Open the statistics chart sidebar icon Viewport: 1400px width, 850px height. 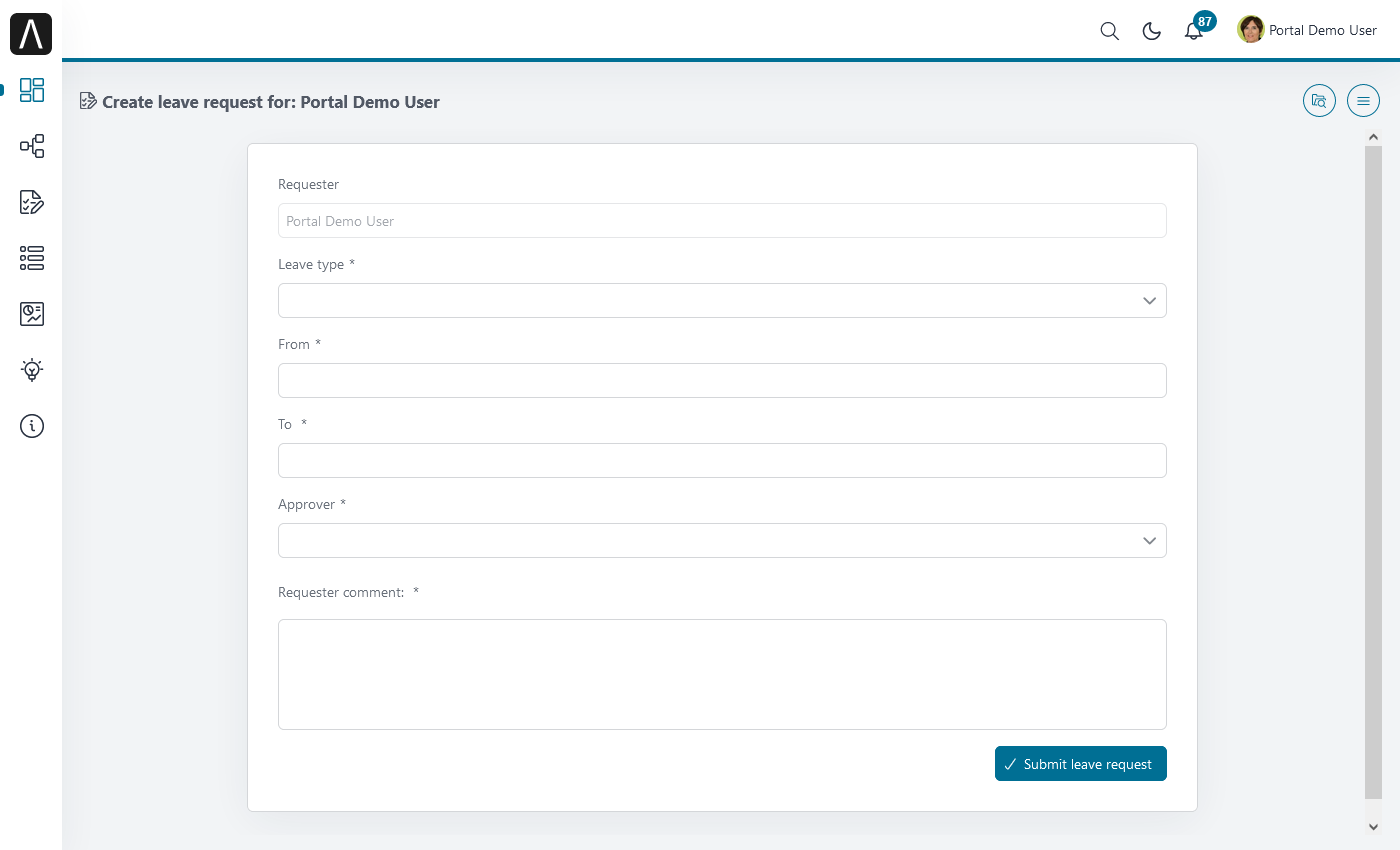point(32,314)
